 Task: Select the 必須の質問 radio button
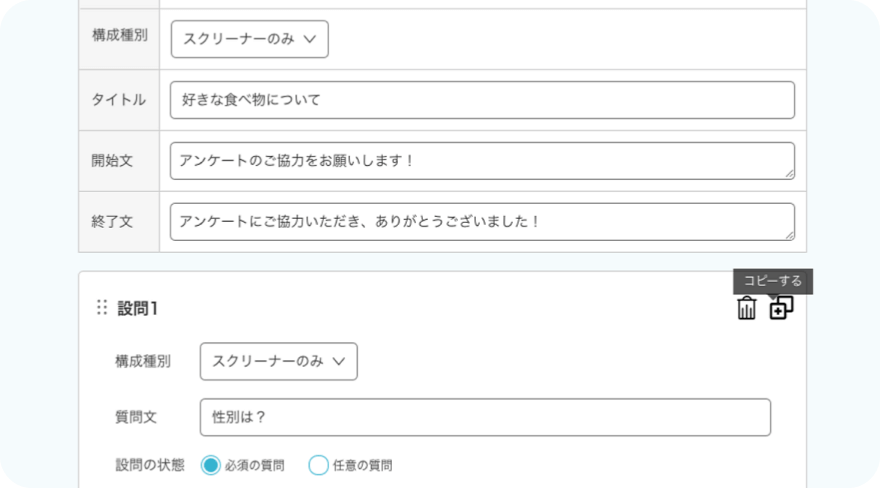point(210,465)
